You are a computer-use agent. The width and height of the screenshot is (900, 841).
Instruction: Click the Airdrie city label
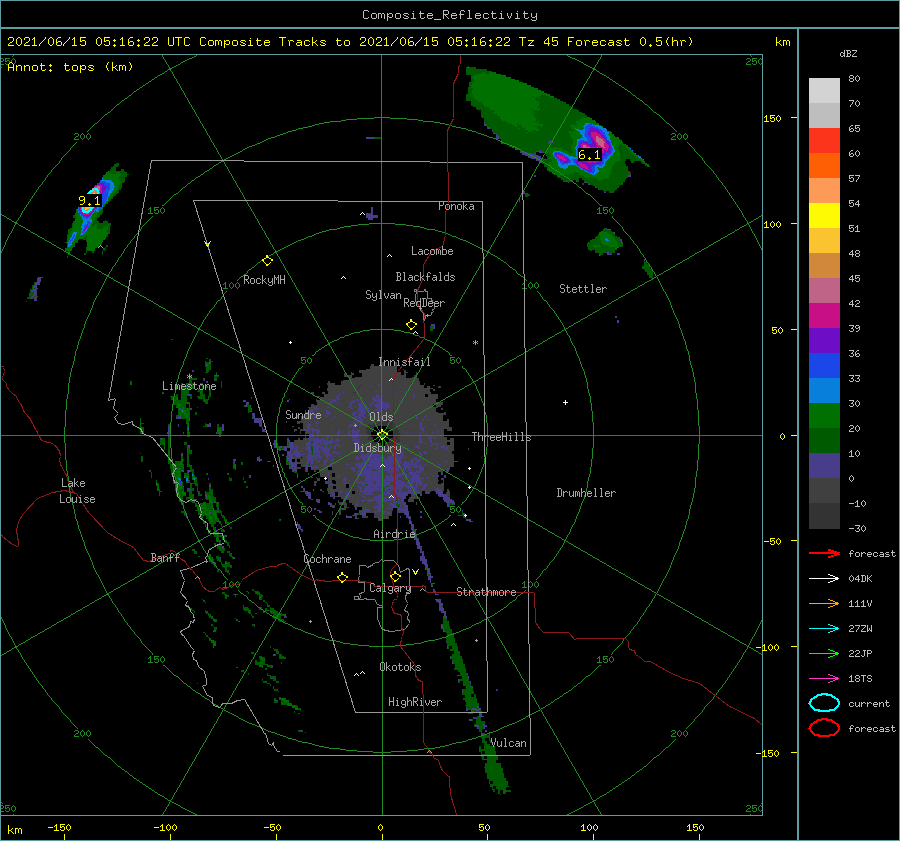394,534
